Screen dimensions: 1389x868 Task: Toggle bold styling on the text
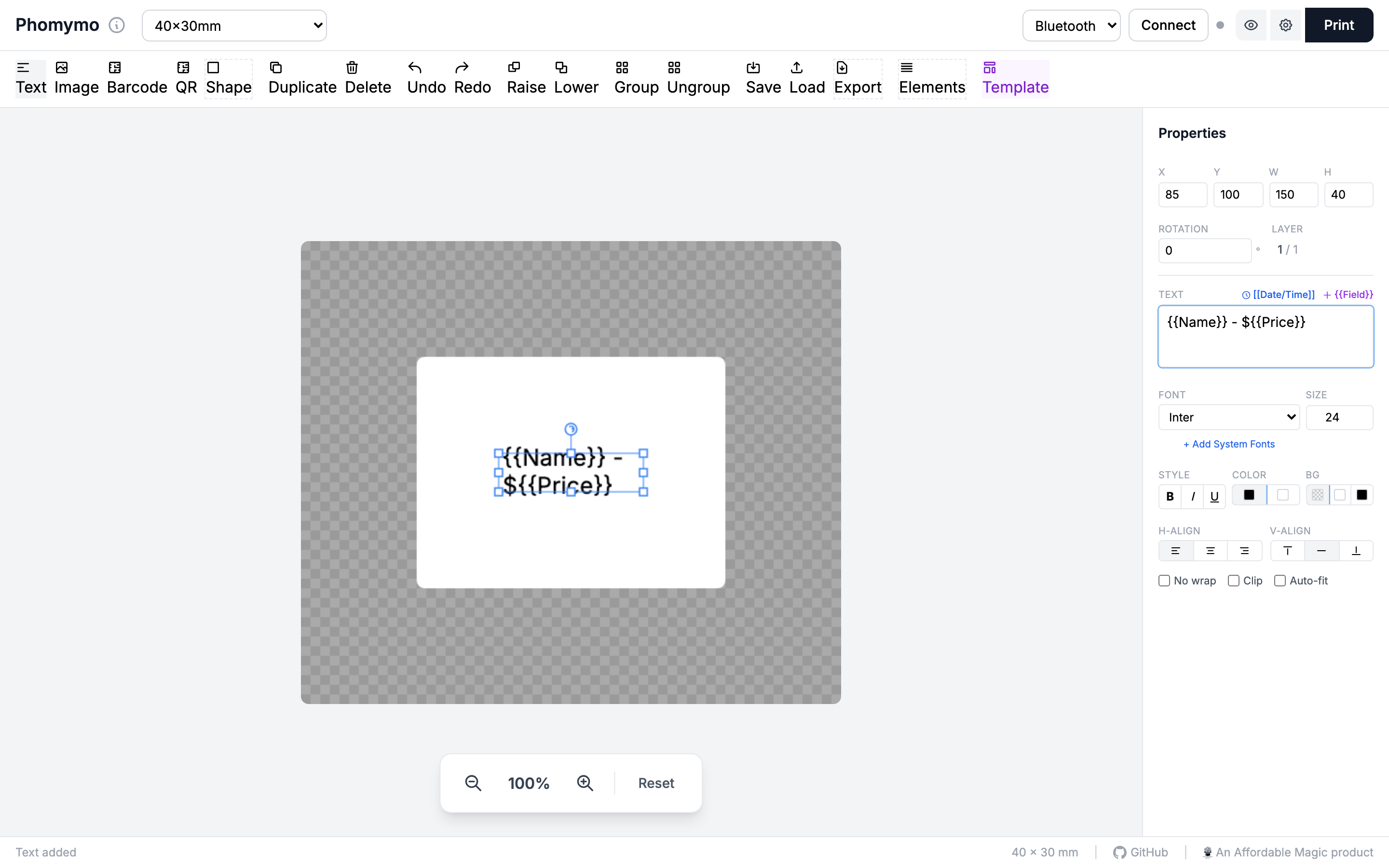point(1170,496)
